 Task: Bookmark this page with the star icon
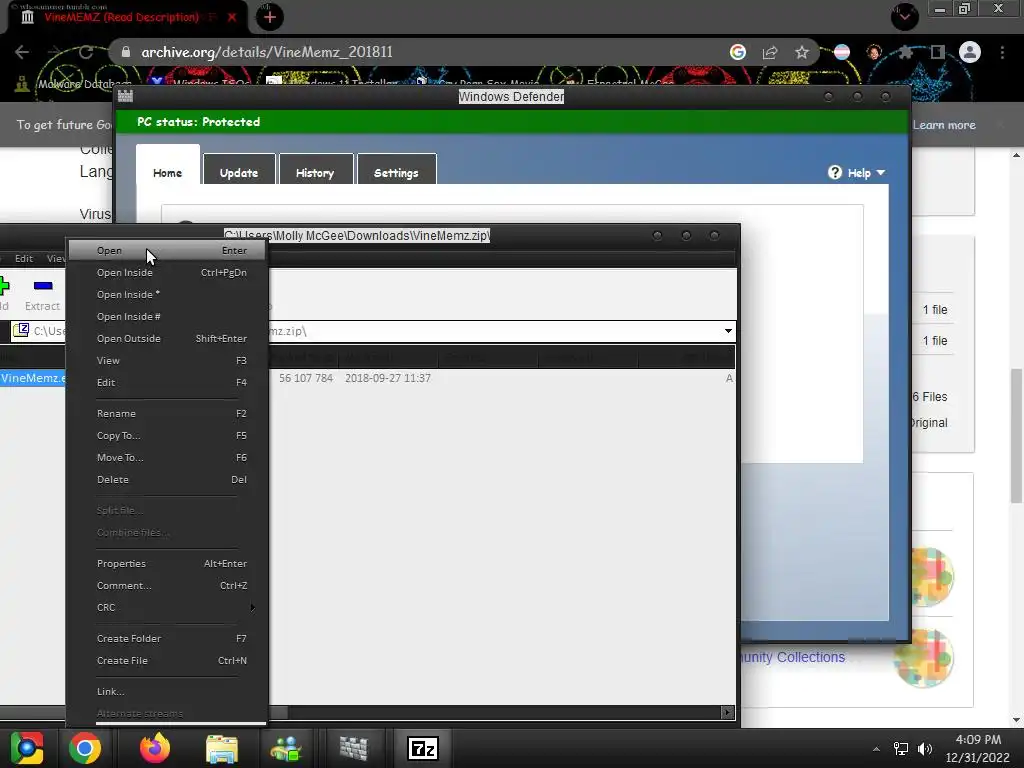pyautogui.click(x=802, y=52)
